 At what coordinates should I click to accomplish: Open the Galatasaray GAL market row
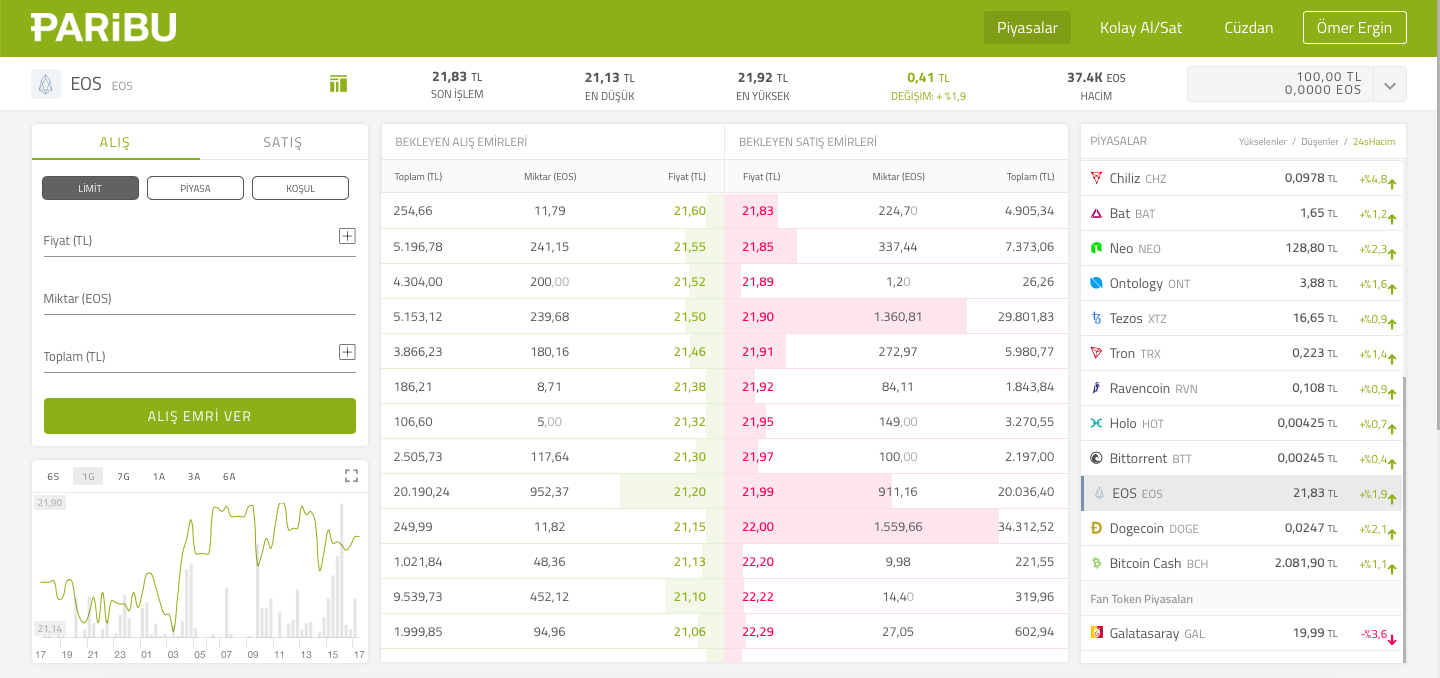[x=1241, y=633]
